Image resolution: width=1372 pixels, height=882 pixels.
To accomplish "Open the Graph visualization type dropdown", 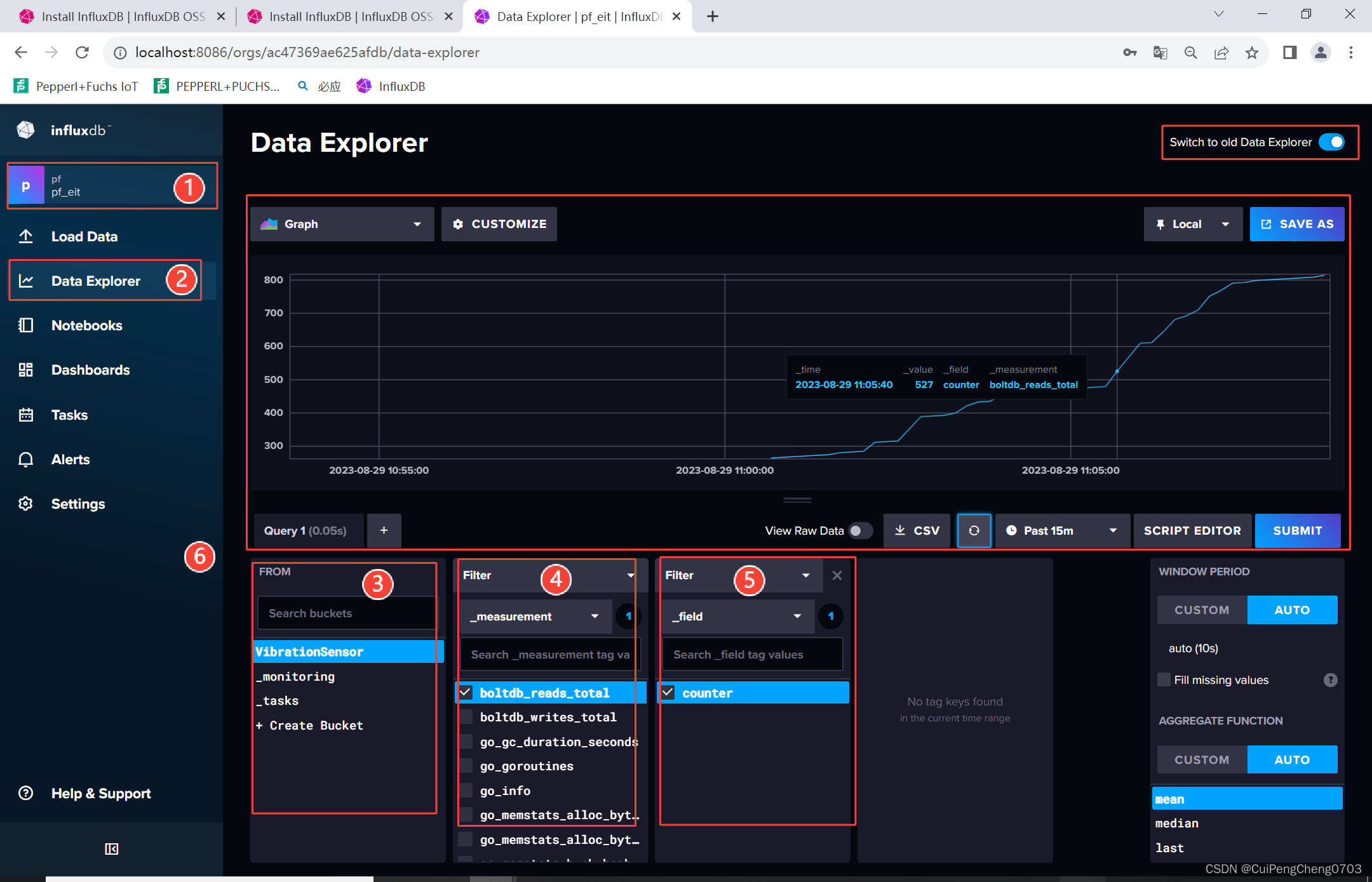I will point(342,224).
